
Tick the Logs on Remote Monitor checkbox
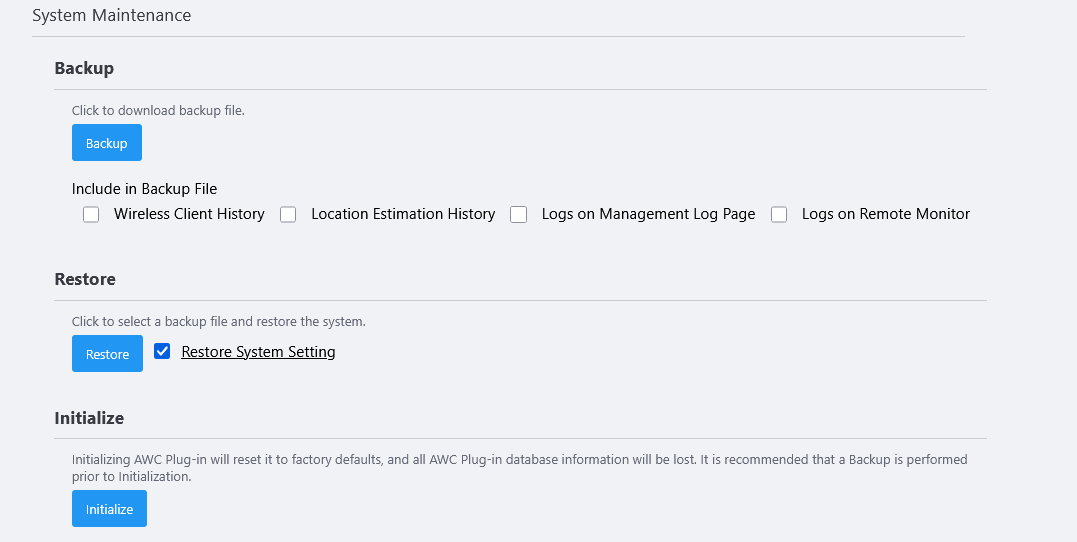[779, 214]
